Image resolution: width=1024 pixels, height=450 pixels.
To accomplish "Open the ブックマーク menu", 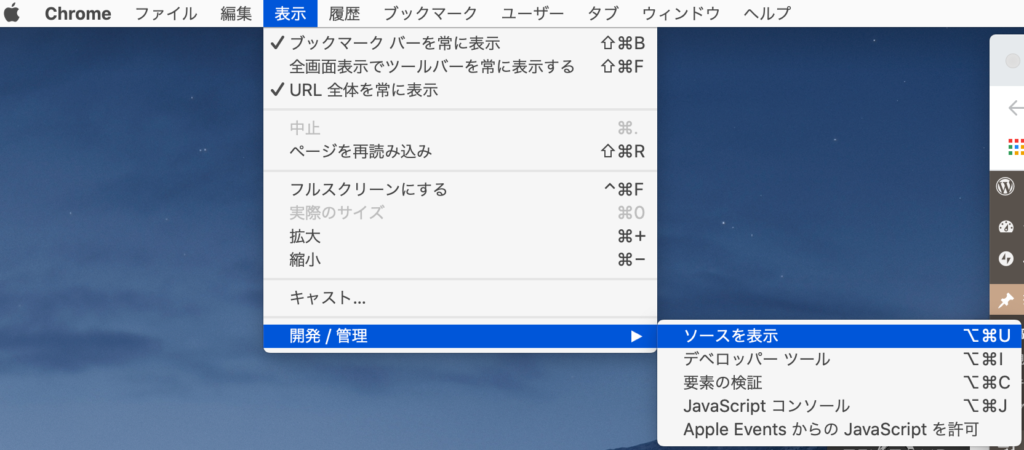I will (x=430, y=13).
